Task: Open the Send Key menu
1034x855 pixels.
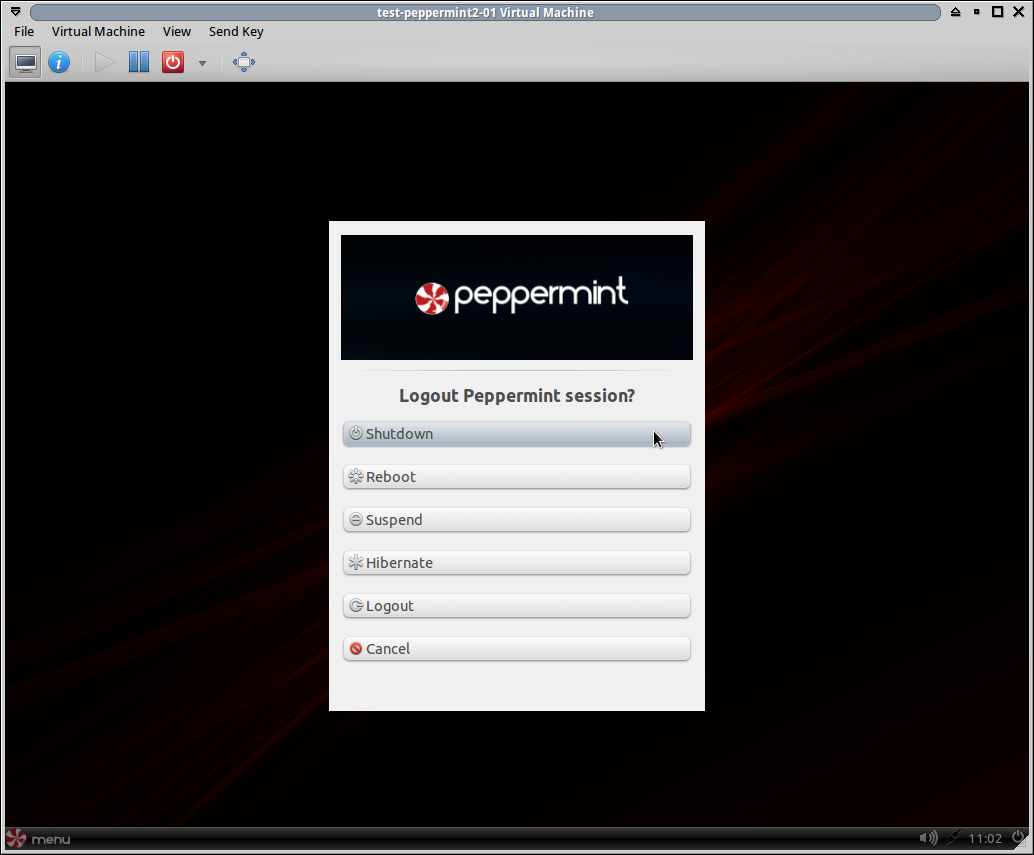Action: point(236,32)
